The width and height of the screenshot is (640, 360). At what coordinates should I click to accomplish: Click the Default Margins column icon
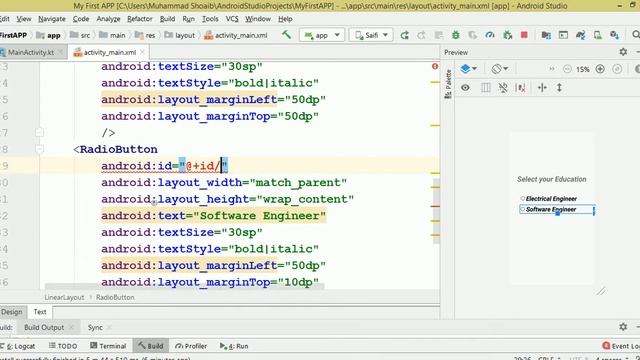(x=486, y=87)
